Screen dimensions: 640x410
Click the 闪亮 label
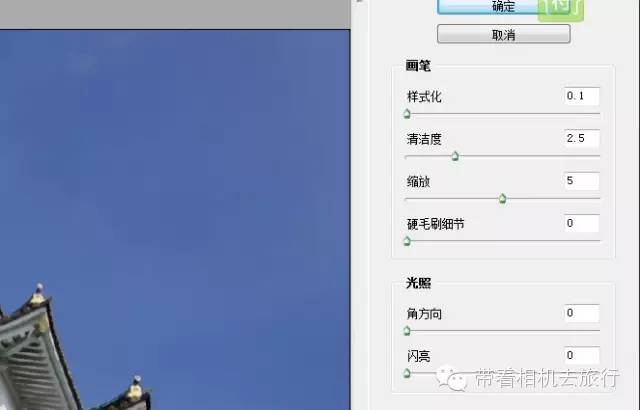[418, 356]
